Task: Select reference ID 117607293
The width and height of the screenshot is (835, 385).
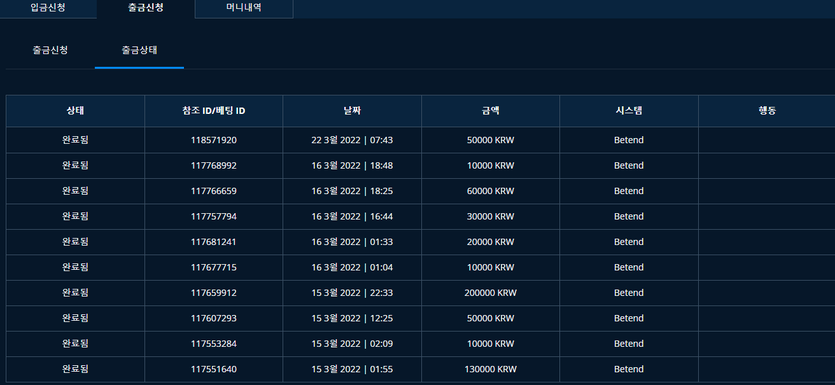Action: 214,318
